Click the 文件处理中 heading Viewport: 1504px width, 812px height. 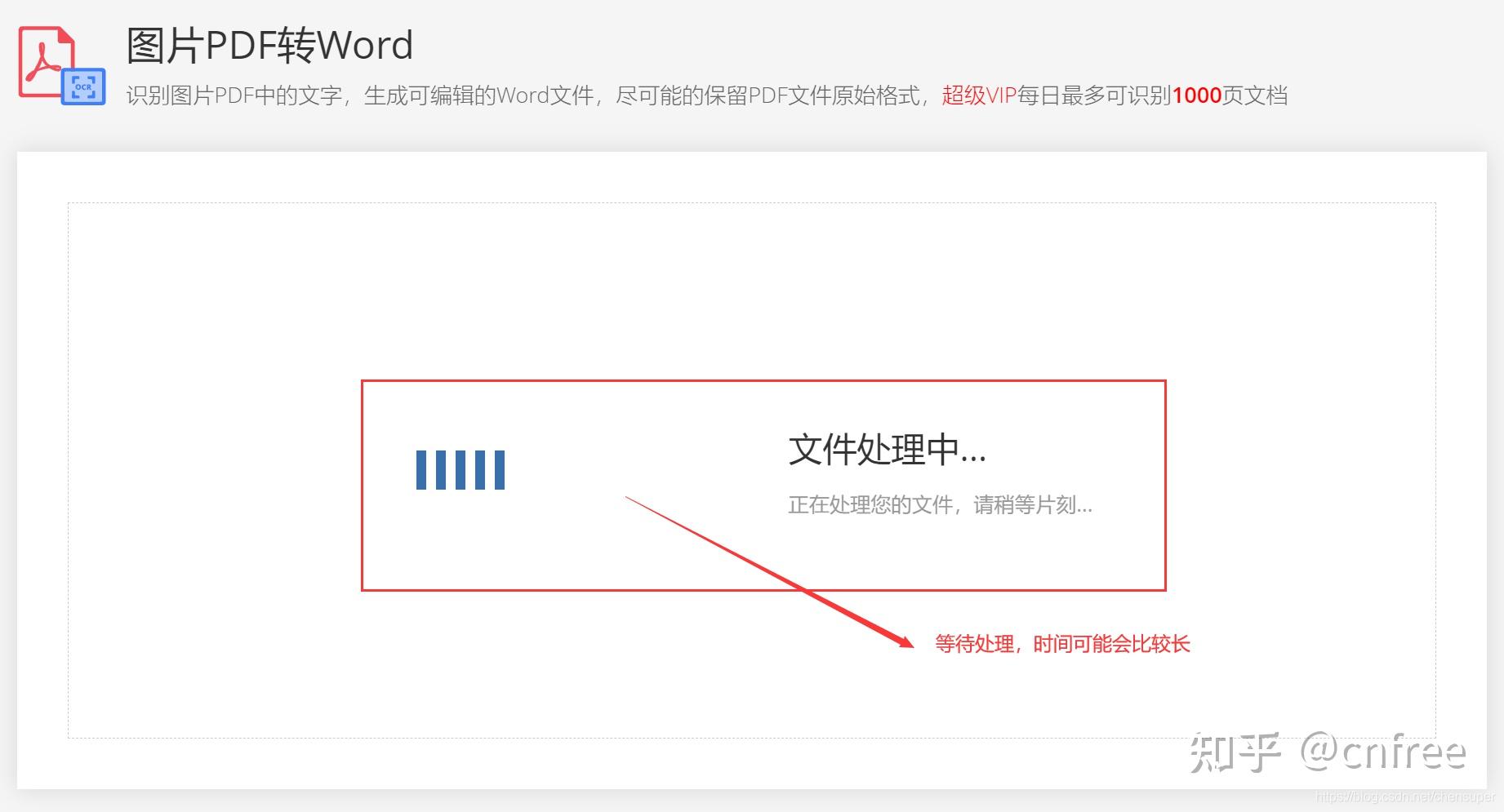click(888, 450)
